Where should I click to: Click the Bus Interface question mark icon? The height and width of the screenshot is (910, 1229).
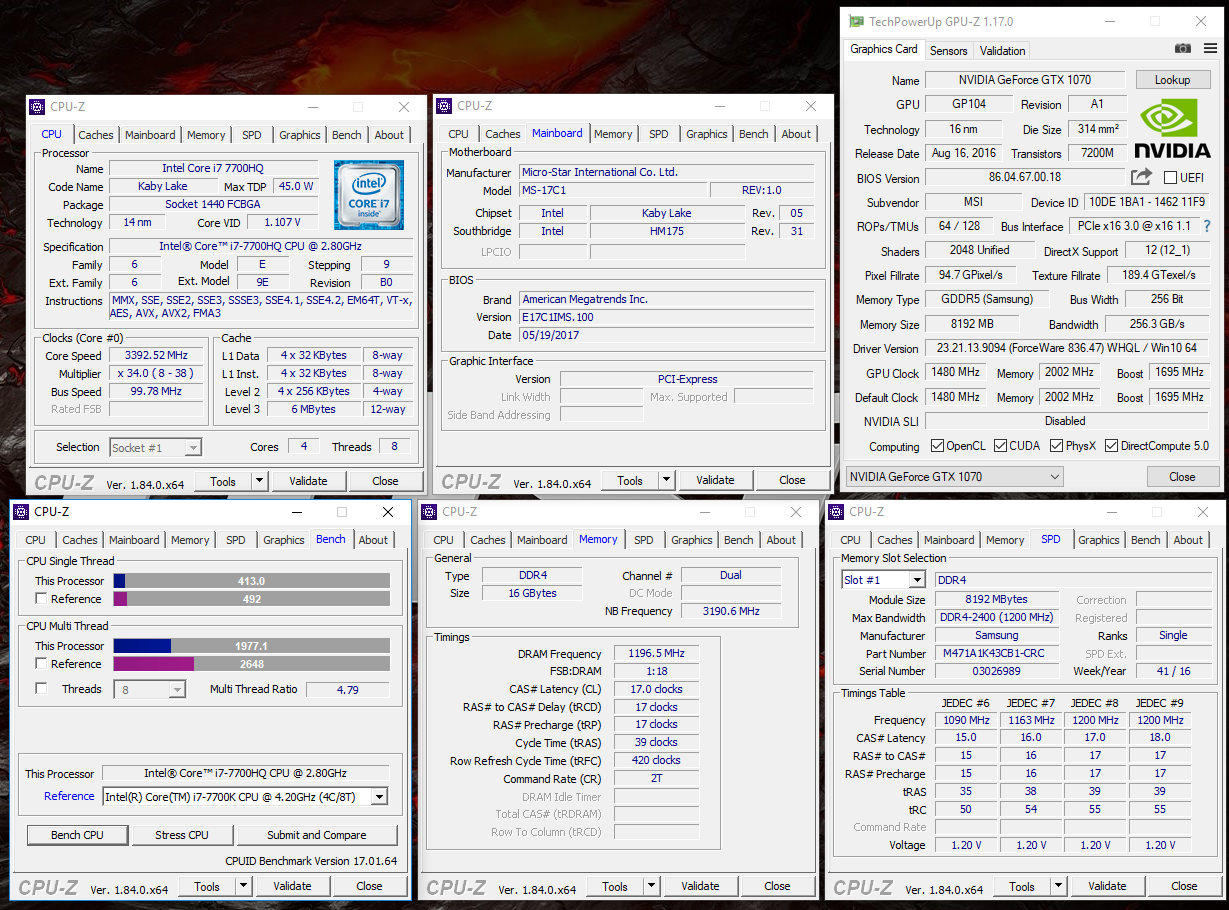click(x=1207, y=226)
